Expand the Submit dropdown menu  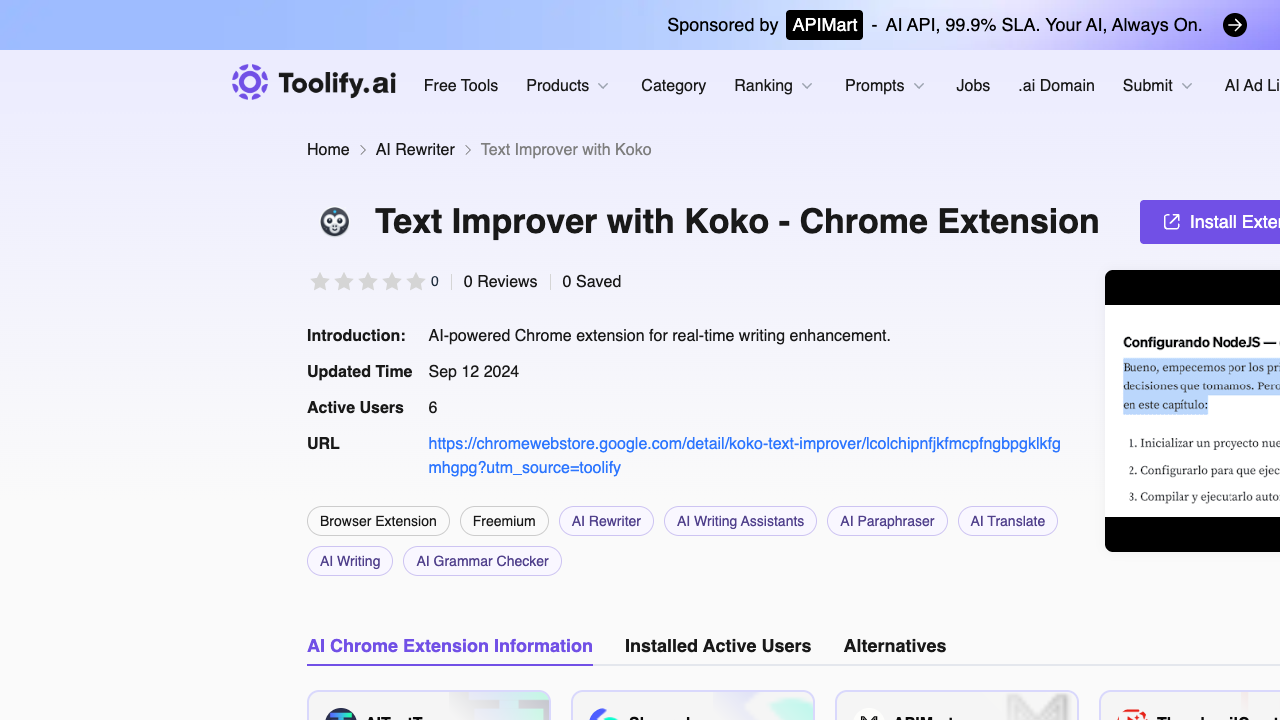tap(1158, 86)
